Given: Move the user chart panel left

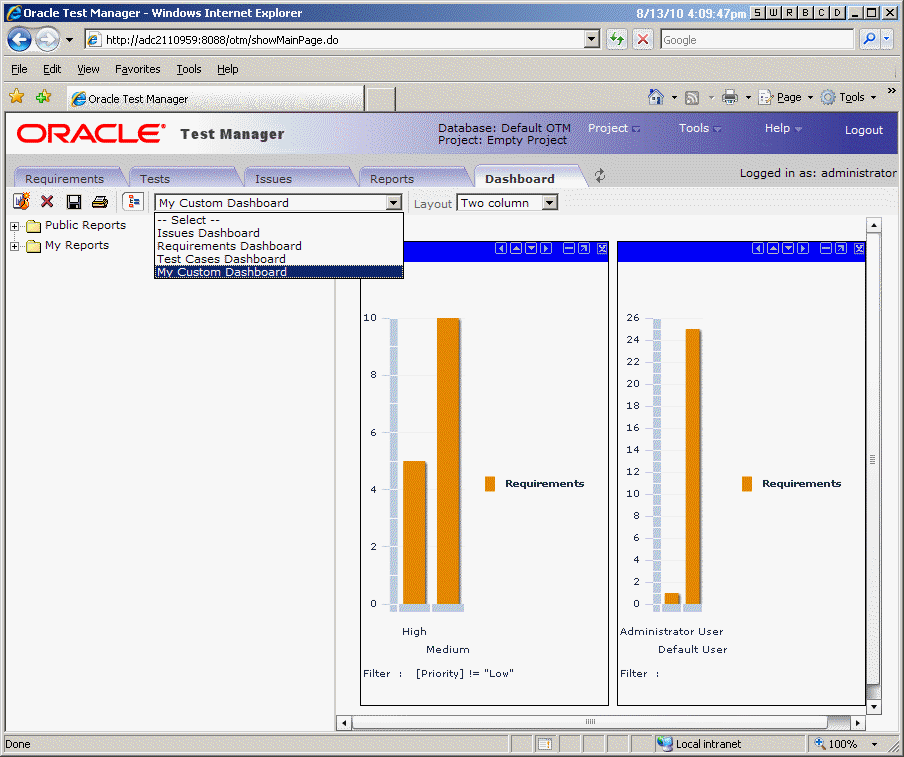Looking at the screenshot, I should tap(758, 248).
